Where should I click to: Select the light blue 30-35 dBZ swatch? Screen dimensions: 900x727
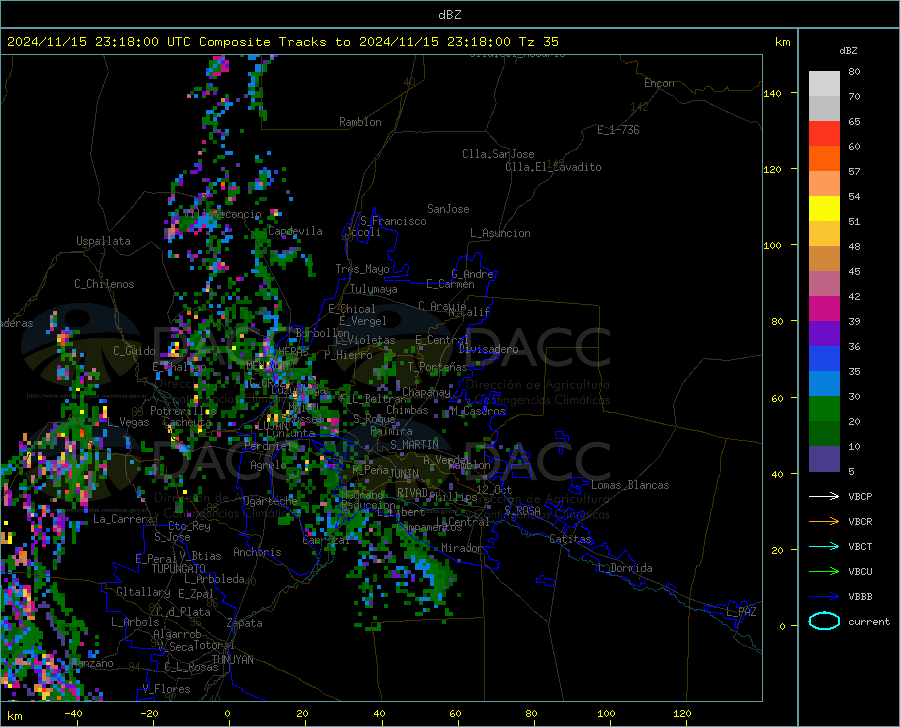(x=824, y=384)
